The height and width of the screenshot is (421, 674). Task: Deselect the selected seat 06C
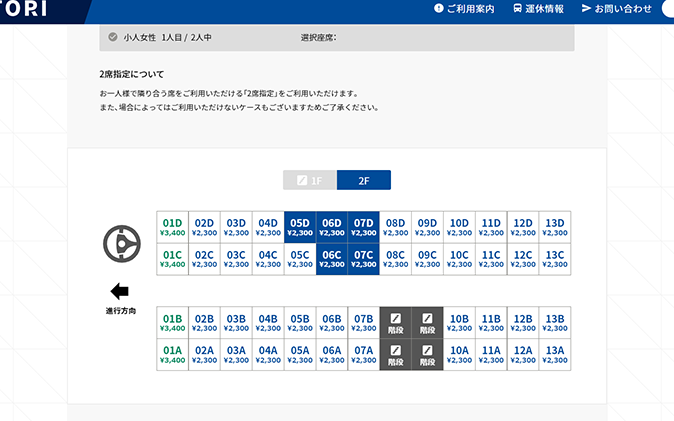(x=332, y=259)
